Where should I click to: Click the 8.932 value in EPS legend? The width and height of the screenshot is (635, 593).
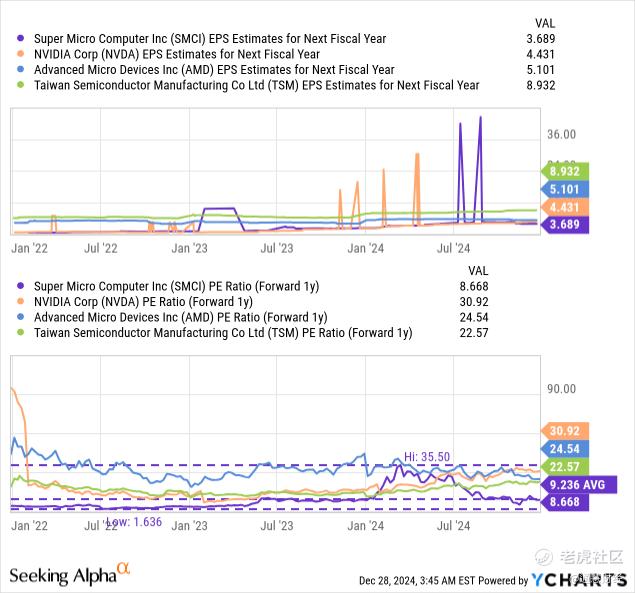541,85
